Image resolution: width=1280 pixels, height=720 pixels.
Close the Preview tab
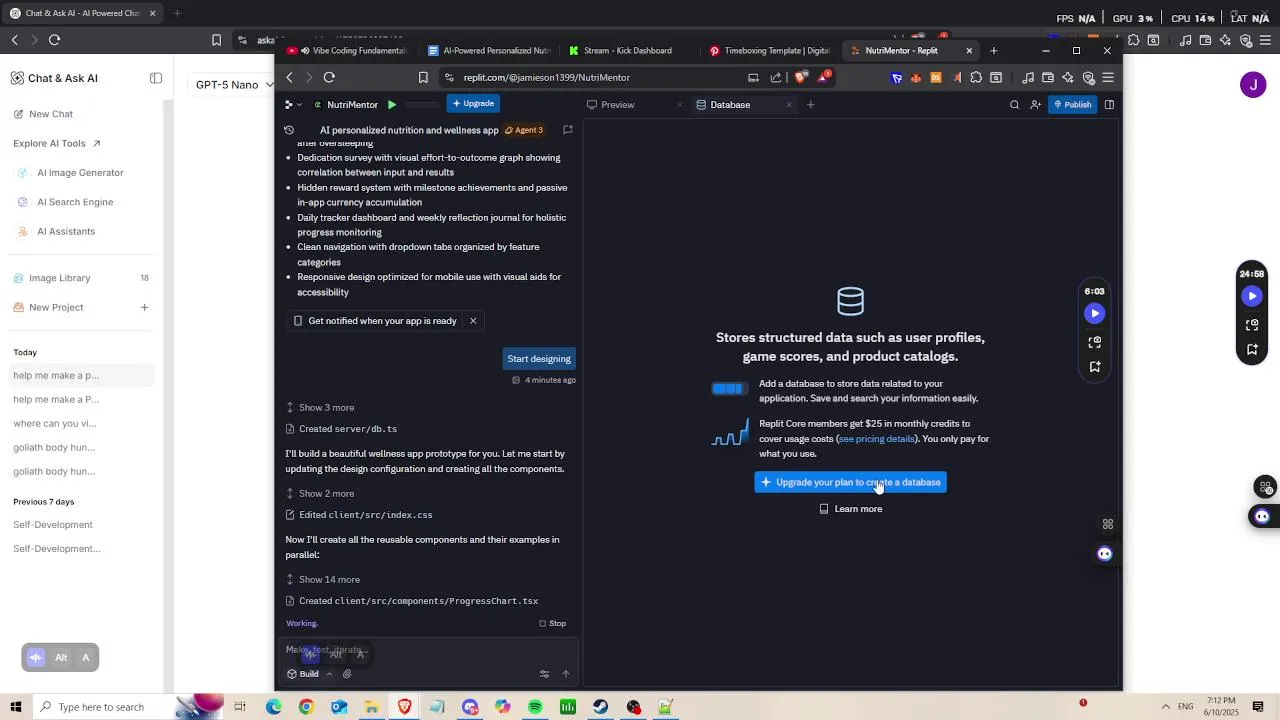pyautogui.click(x=680, y=104)
